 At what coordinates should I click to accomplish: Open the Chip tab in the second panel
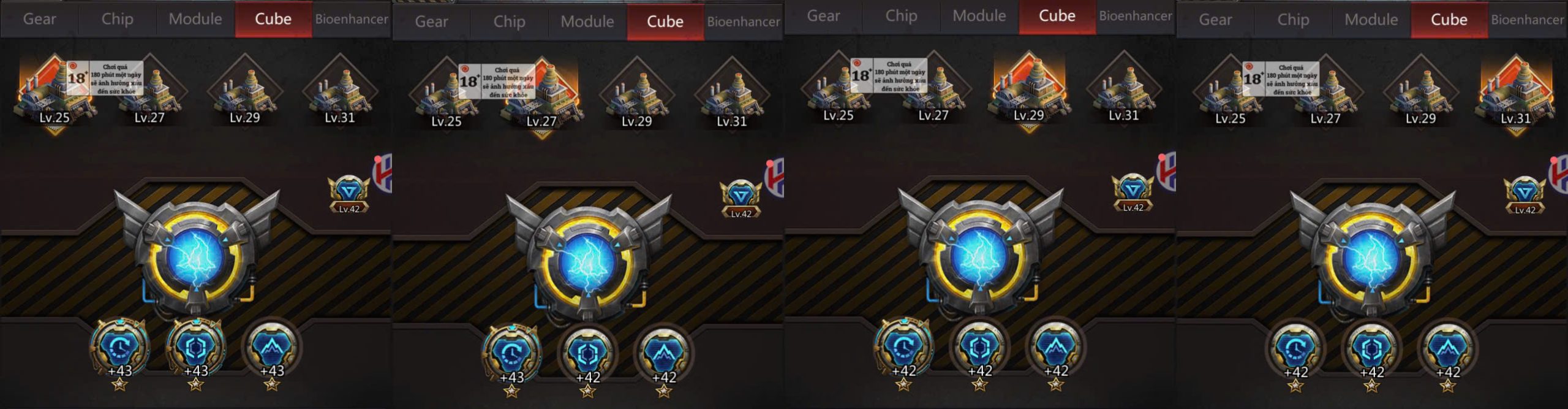510,21
